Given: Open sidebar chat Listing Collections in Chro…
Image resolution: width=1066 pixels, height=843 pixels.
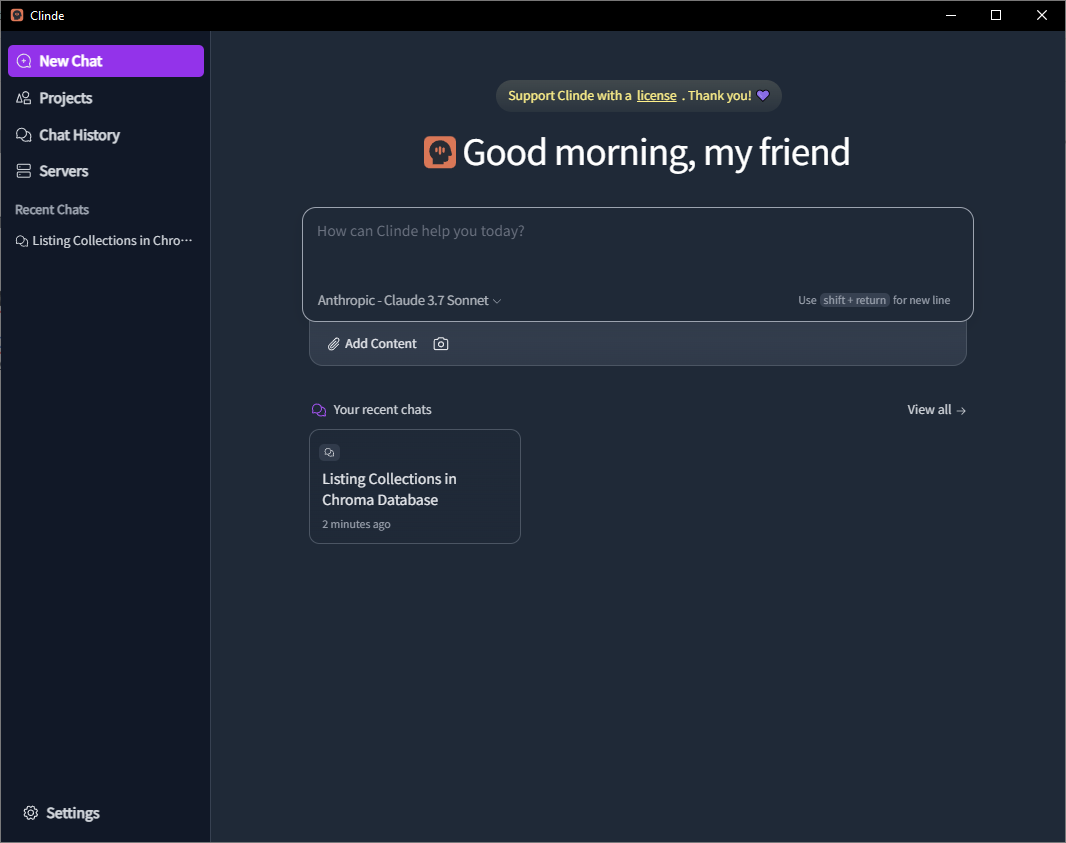Looking at the screenshot, I should [105, 241].
